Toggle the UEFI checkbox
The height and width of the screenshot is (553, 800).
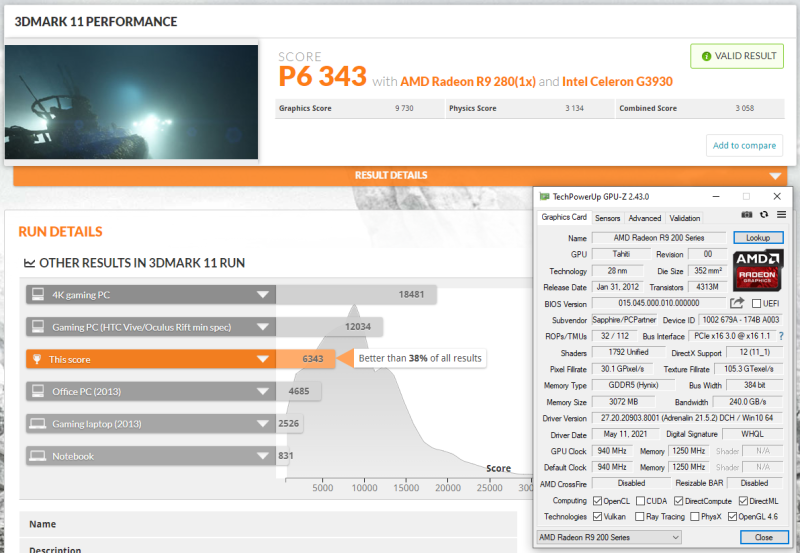[x=757, y=303]
